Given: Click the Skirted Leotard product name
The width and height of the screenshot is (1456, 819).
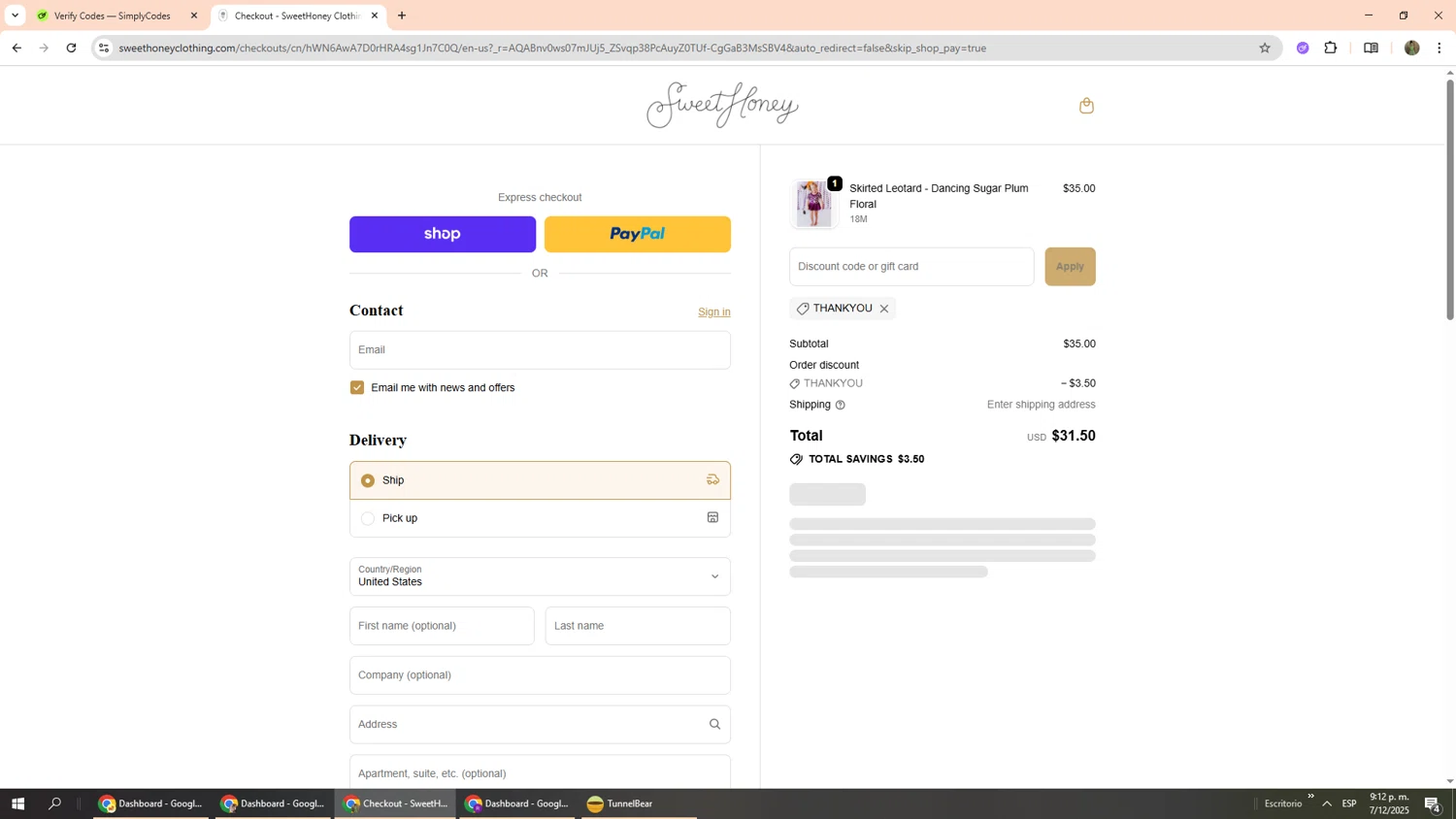Looking at the screenshot, I should point(939,196).
